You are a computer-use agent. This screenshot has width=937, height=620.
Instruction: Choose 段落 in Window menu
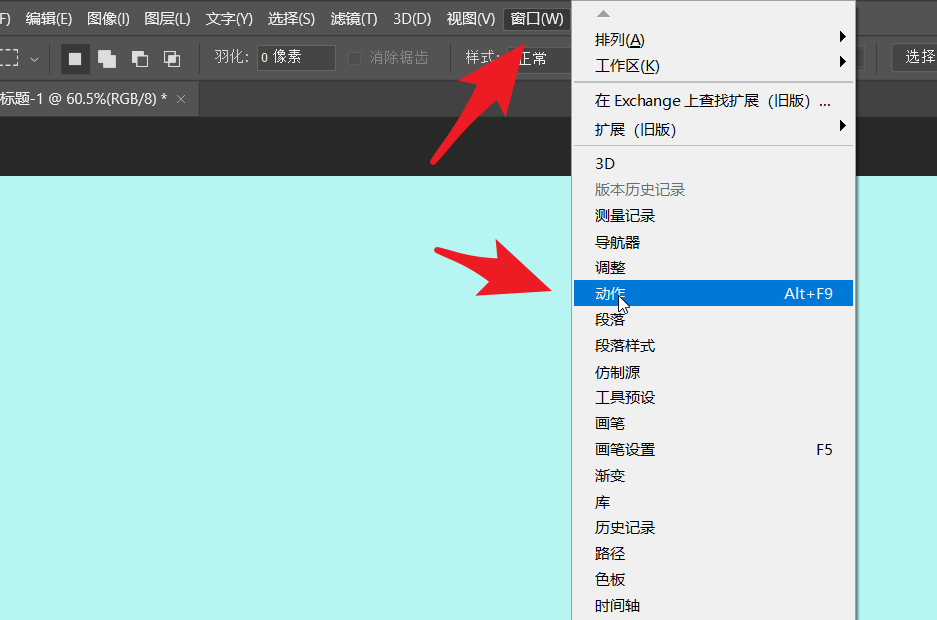pyautogui.click(x=714, y=320)
